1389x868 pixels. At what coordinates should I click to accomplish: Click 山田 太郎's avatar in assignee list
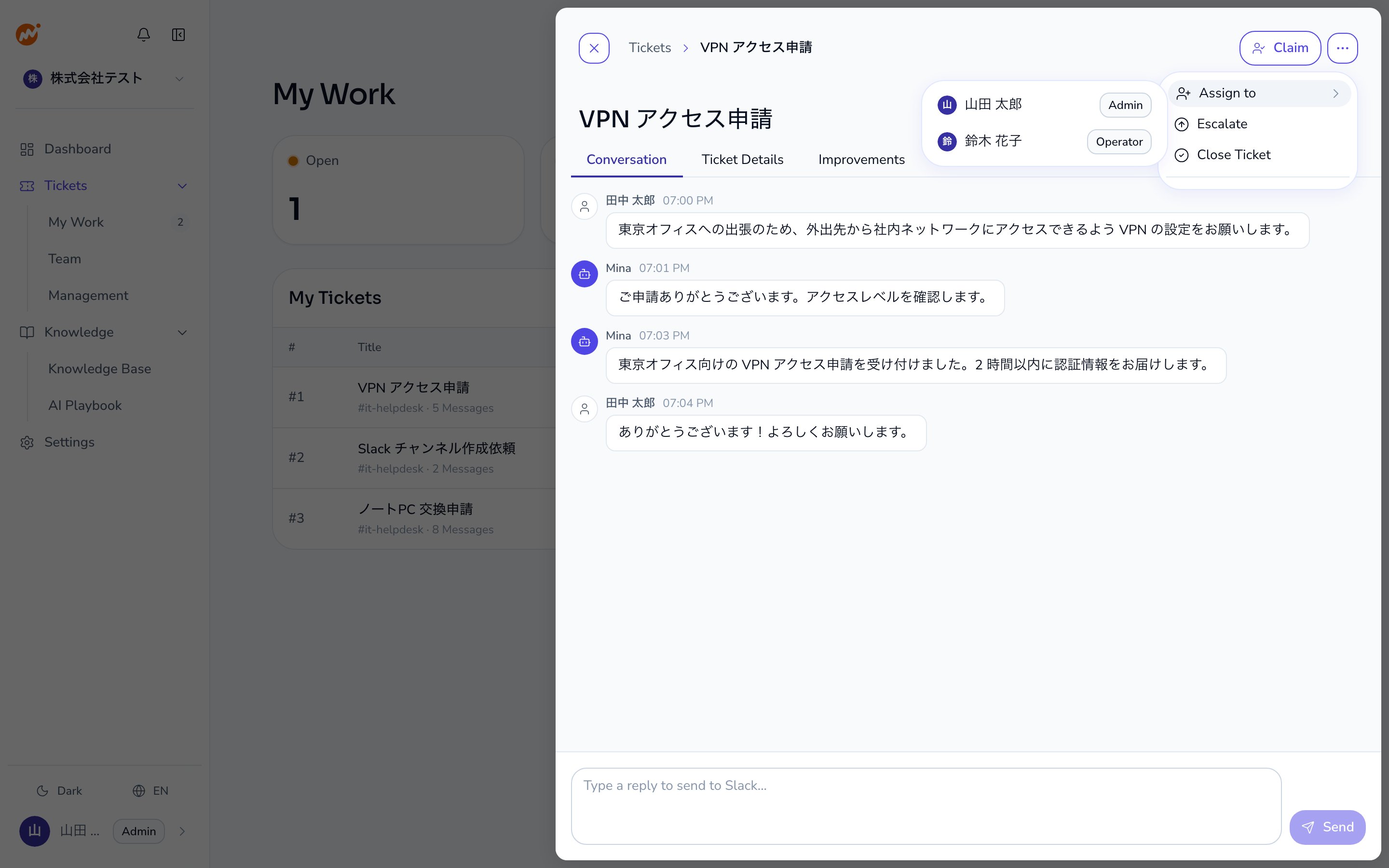point(947,105)
